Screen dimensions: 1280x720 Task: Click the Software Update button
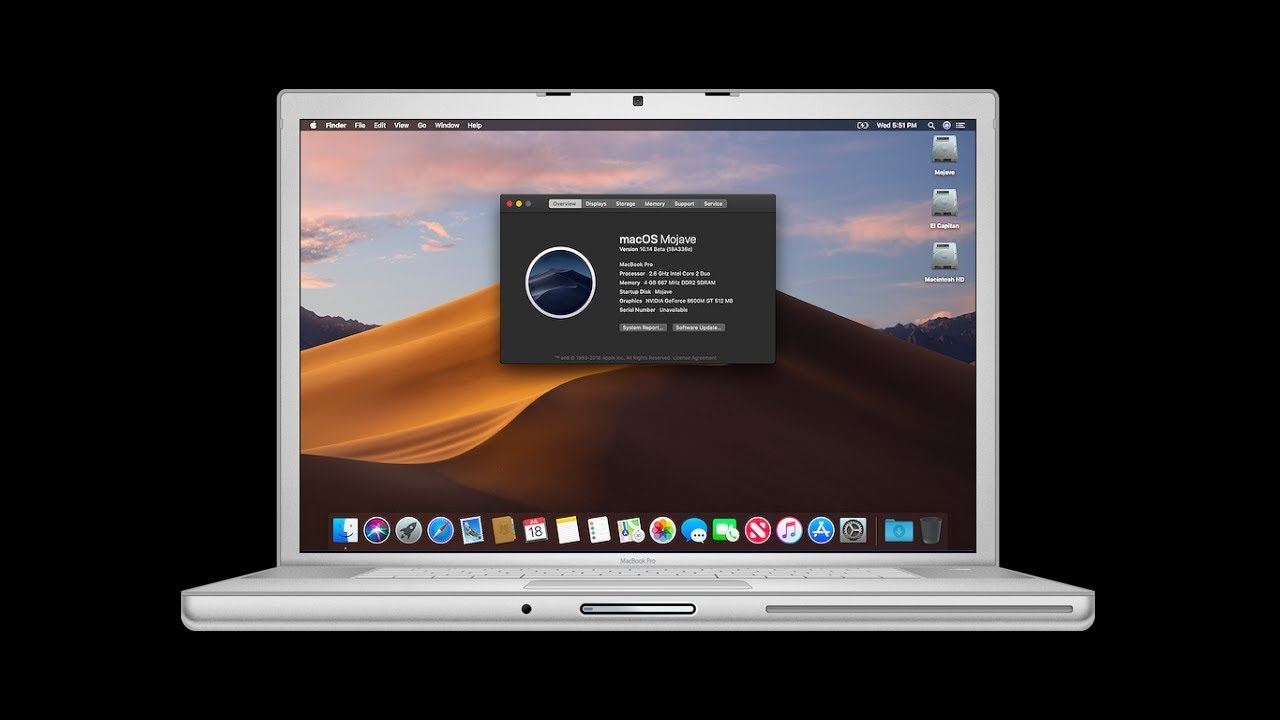tap(698, 327)
